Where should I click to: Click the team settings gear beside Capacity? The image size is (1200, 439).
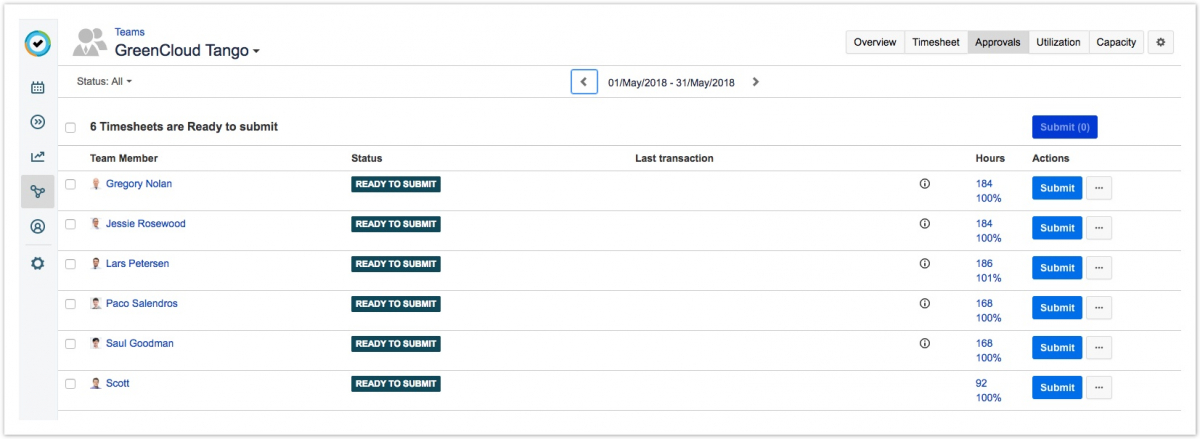(x=1160, y=42)
